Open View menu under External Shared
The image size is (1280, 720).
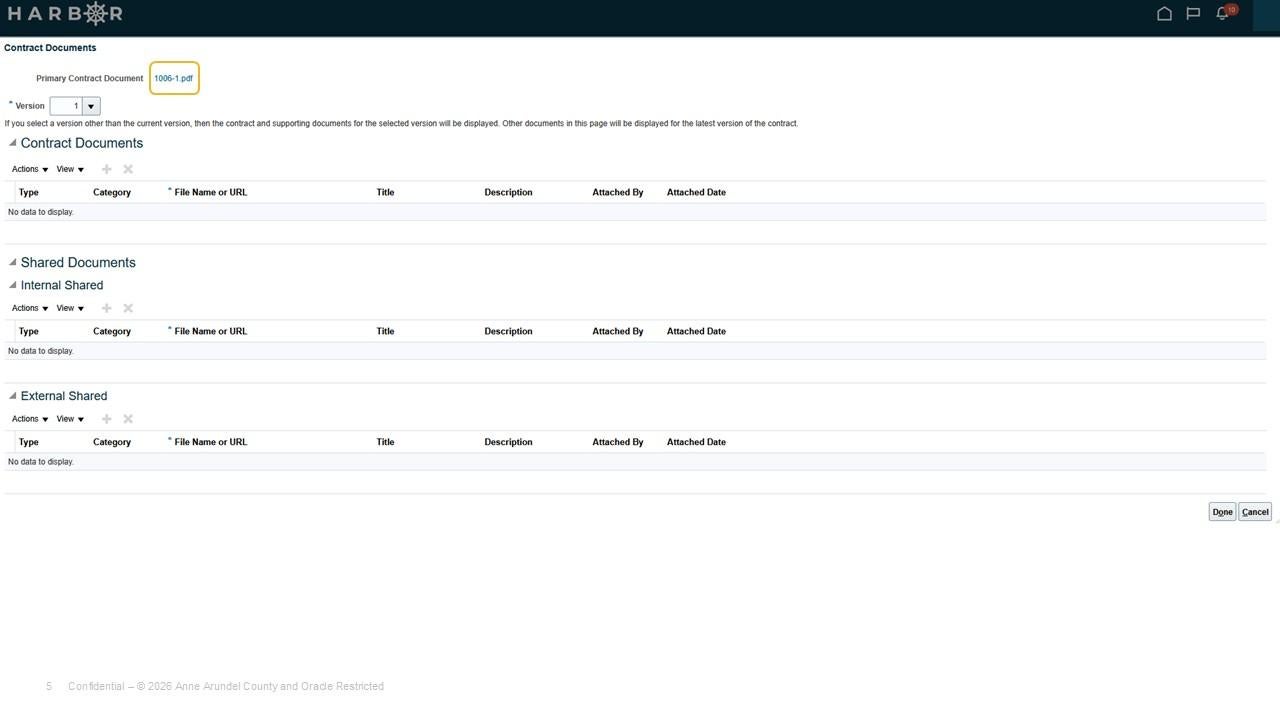click(x=70, y=419)
